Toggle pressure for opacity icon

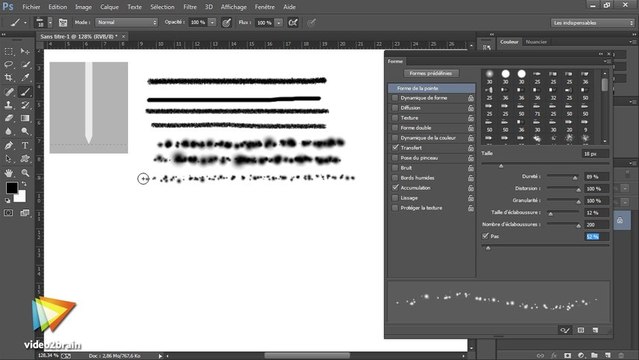tap(226, 23)
